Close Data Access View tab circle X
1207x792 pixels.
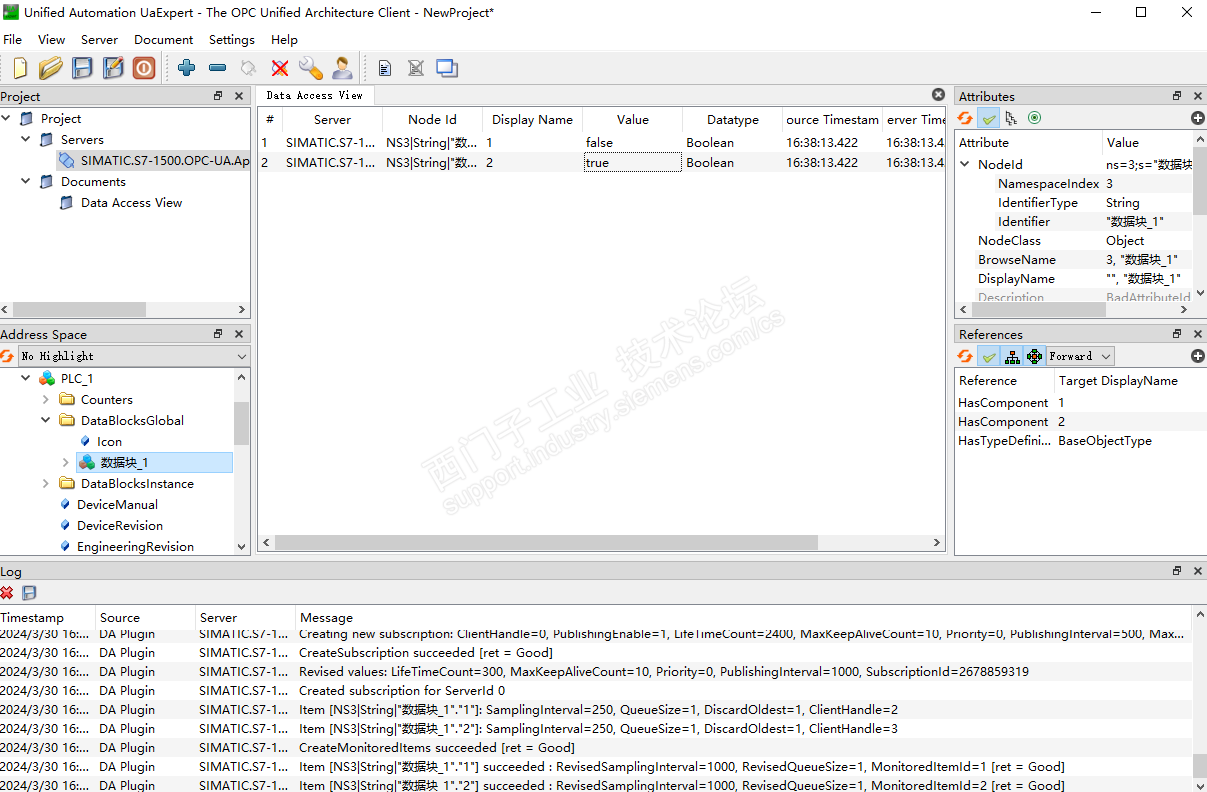tap(938, 95)
